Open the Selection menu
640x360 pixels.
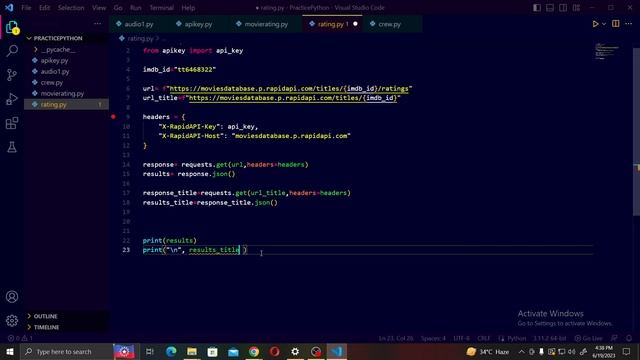point(71,8)
